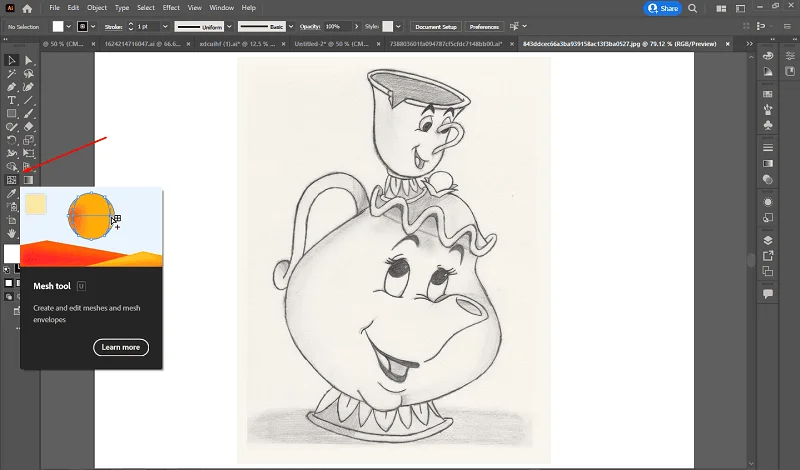Open the stroke weight dropdown
This screenshot has height=470, width=800.
click(x=165, y=27)
